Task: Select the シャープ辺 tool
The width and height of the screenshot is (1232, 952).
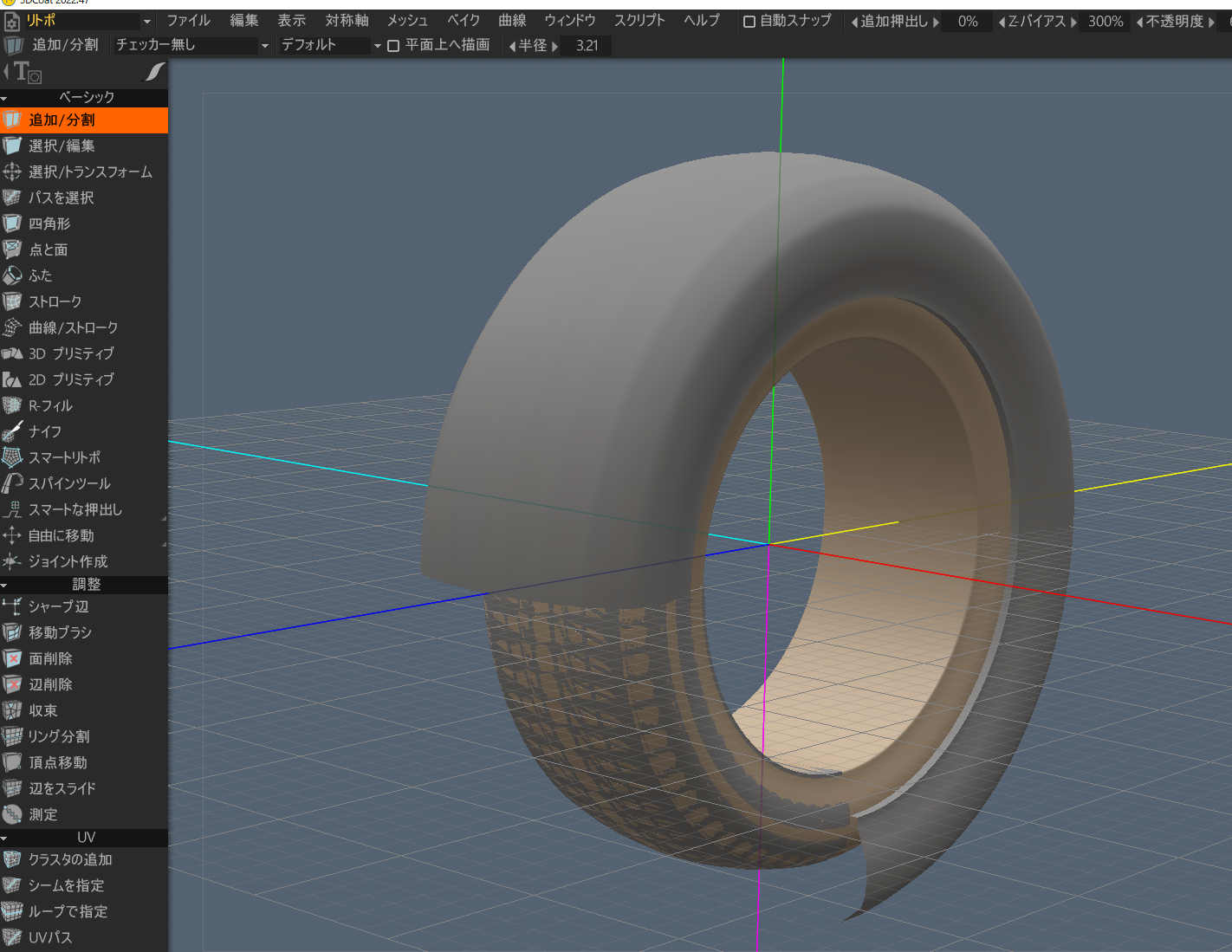Action: tap(84, 606)
